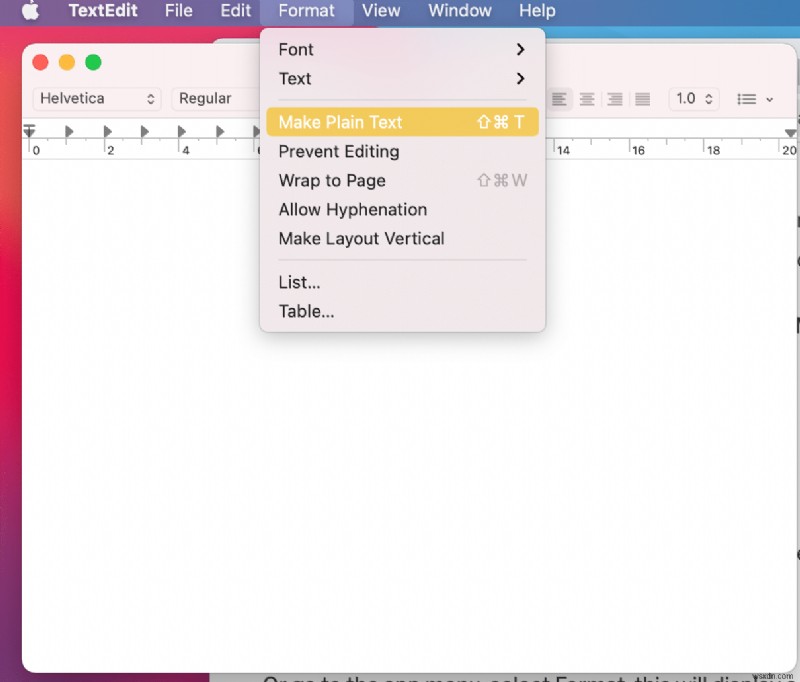Select Table from the Format menu
The height and width of the screenshot is (682, 800).
306,311
